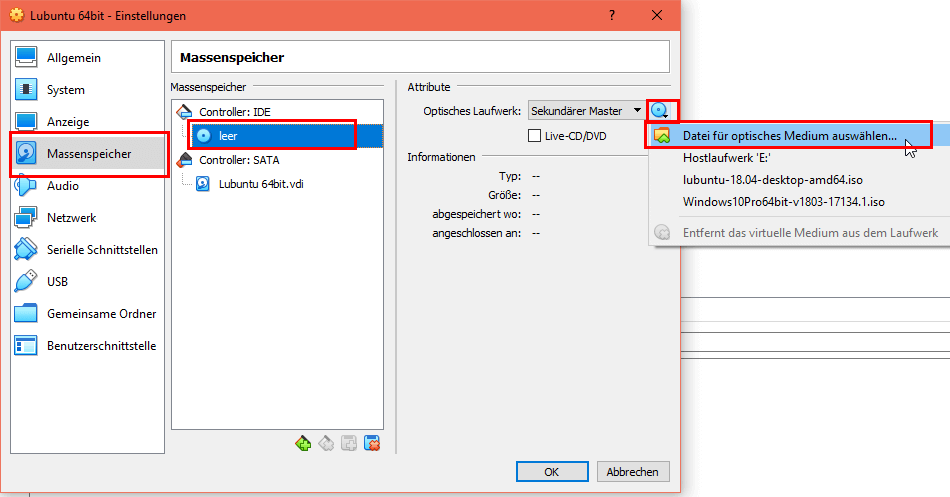
Task: Confirm settings with OK button
Action: coord(552,472)
